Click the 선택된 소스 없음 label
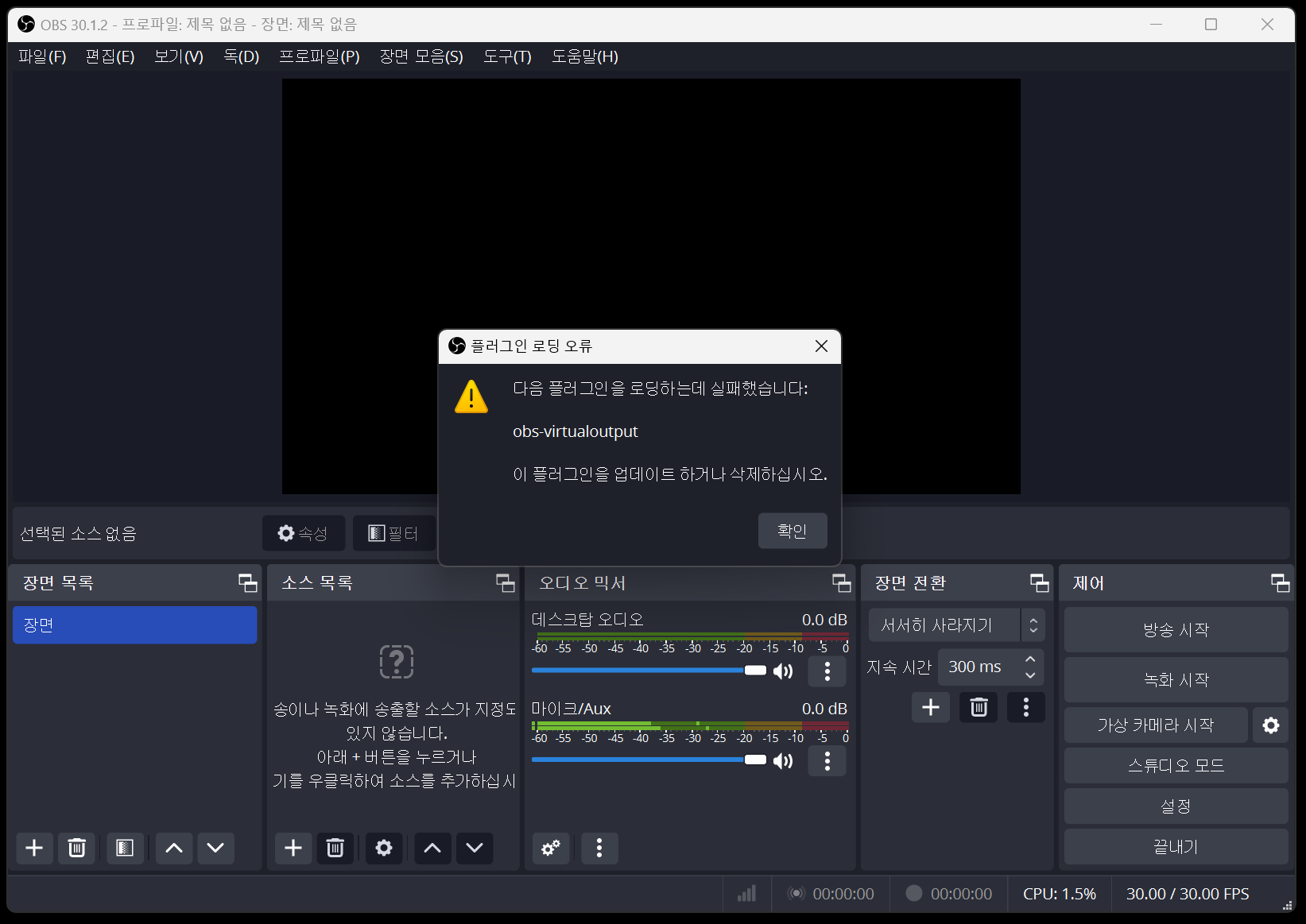 [x=78, y=533]
